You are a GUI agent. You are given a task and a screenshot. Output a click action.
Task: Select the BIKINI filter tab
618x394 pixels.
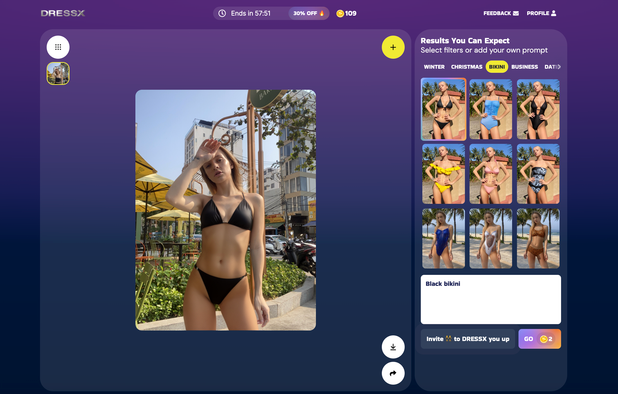[497, 67]
